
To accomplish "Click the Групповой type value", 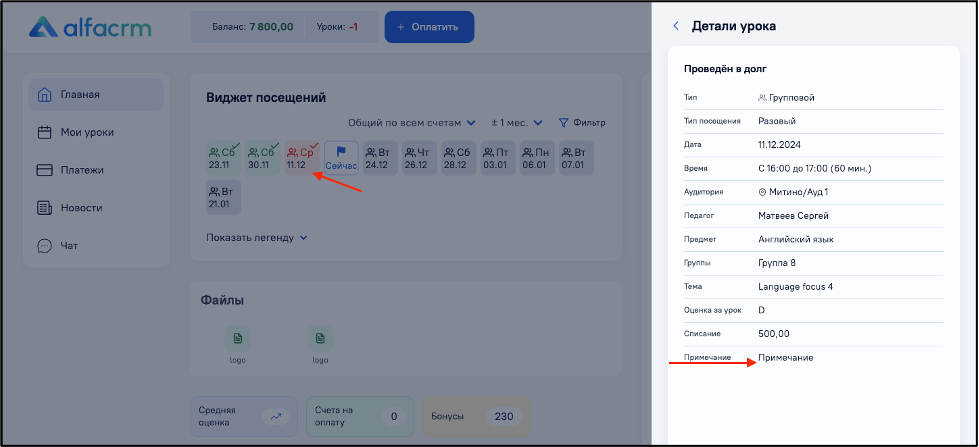I will tap(786, 97).
